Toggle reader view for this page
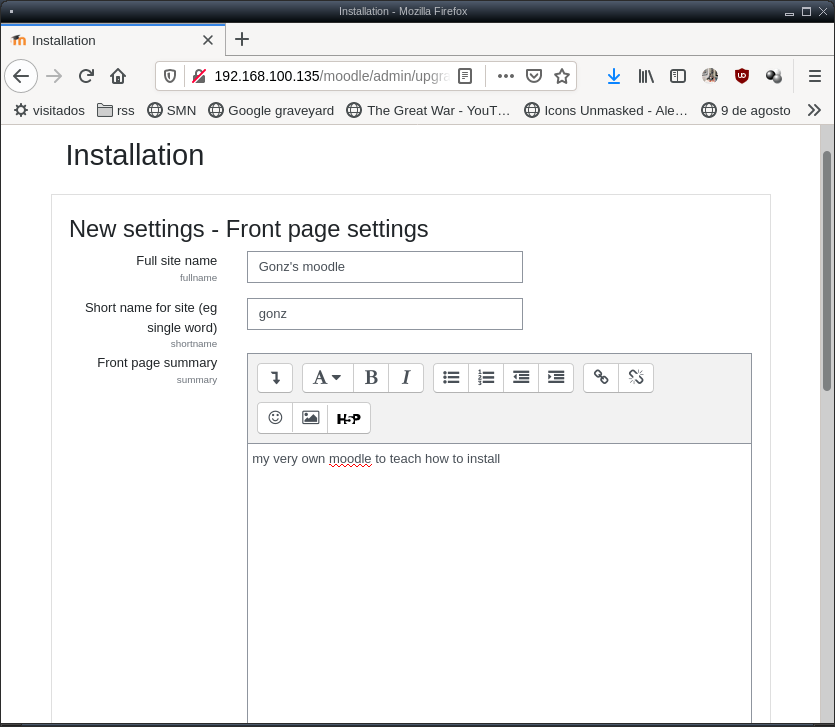The height and width of the screenshot is (727, 835). [465, 76]
